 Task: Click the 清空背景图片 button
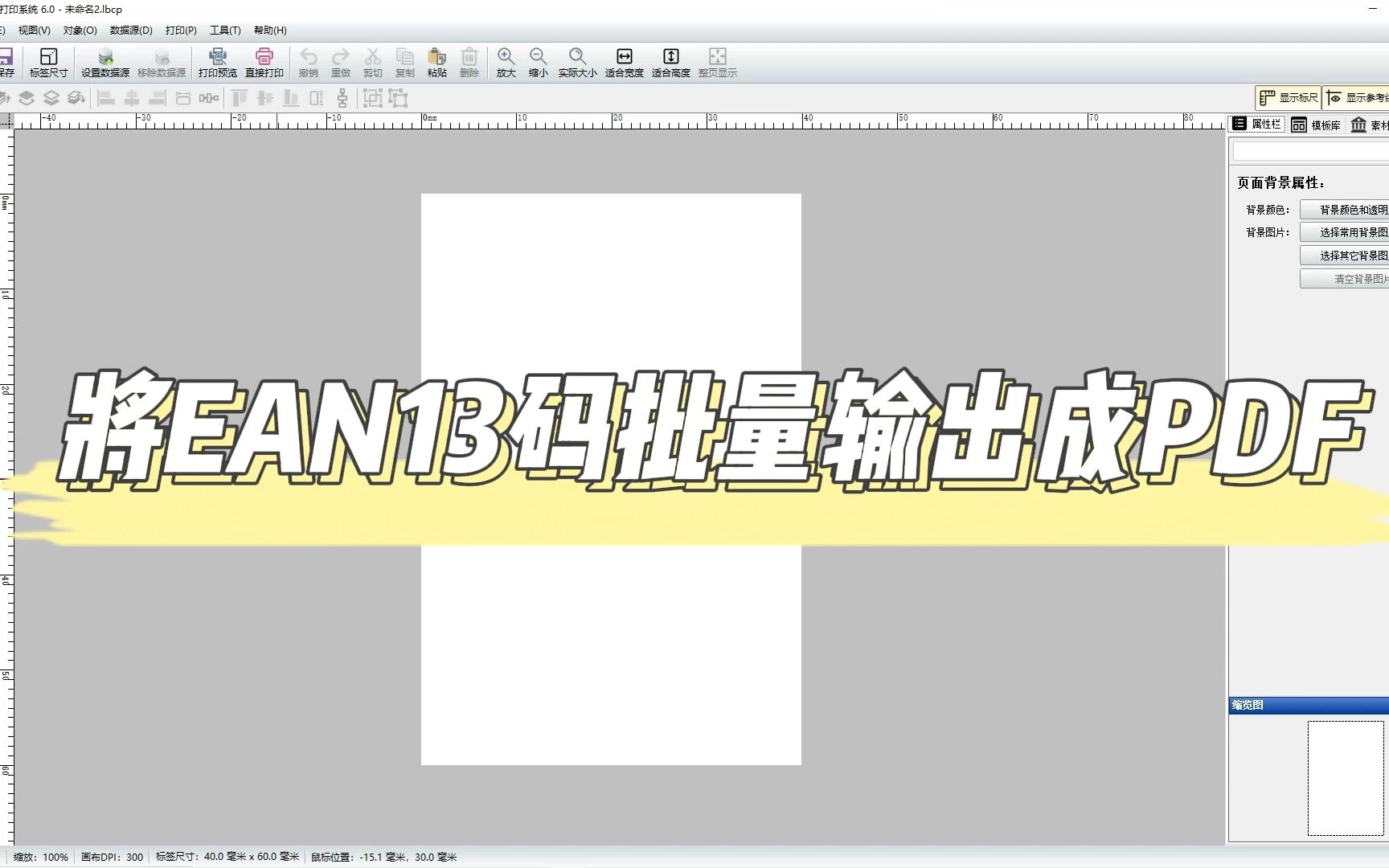point(1345,279)
